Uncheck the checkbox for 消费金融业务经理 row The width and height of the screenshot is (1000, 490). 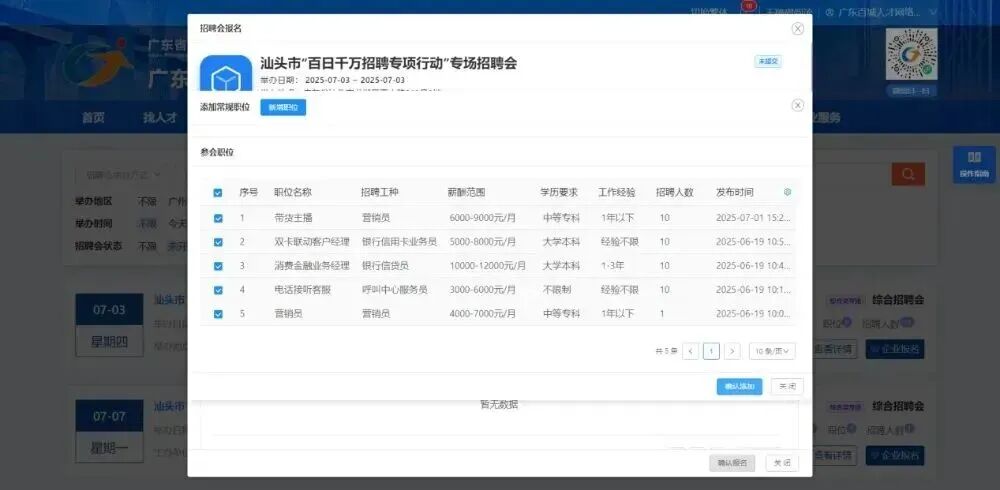click(218, 266)
